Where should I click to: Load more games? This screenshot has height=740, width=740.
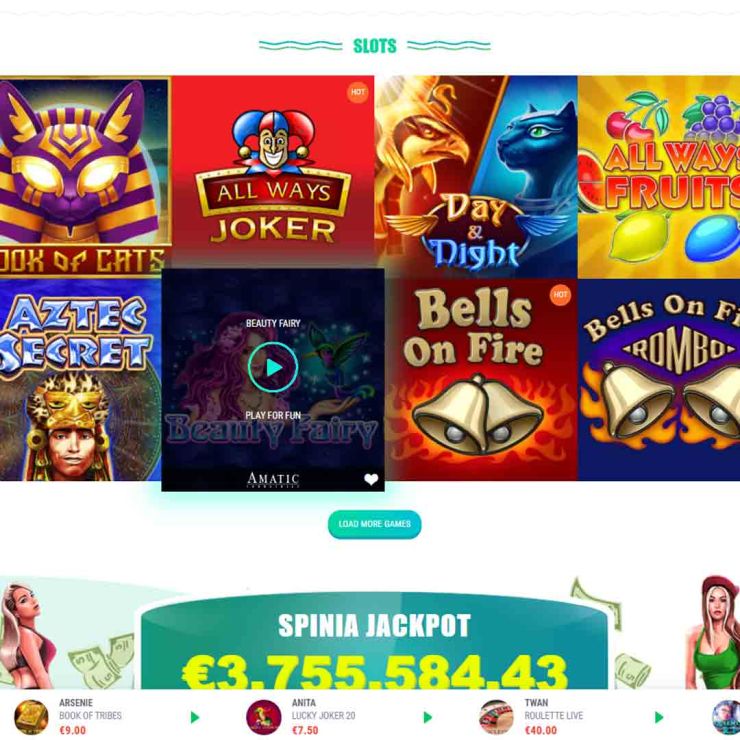tap(374, 524)
